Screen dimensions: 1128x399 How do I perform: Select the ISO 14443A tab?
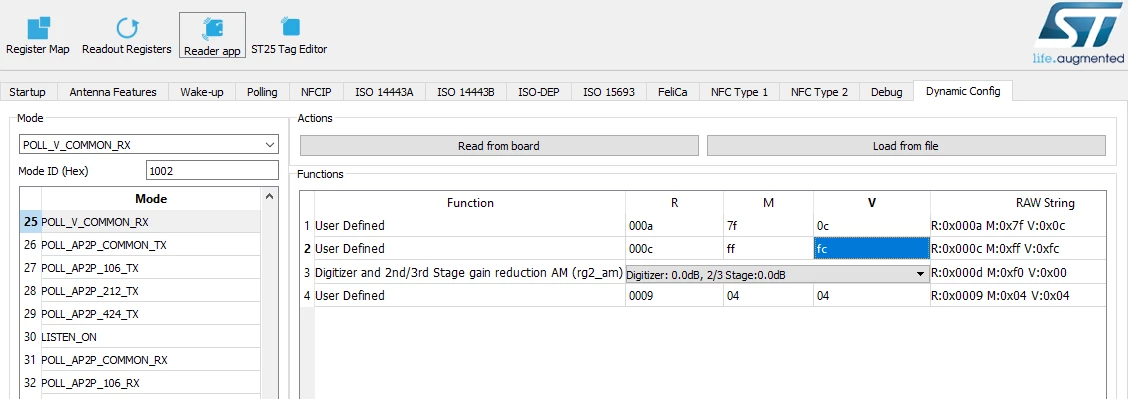384,92
